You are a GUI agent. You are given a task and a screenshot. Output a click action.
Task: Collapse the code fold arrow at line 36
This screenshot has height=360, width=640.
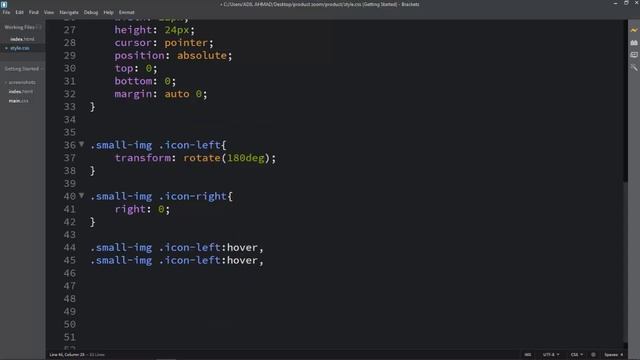pyautogui.click(x=81, y=144)
